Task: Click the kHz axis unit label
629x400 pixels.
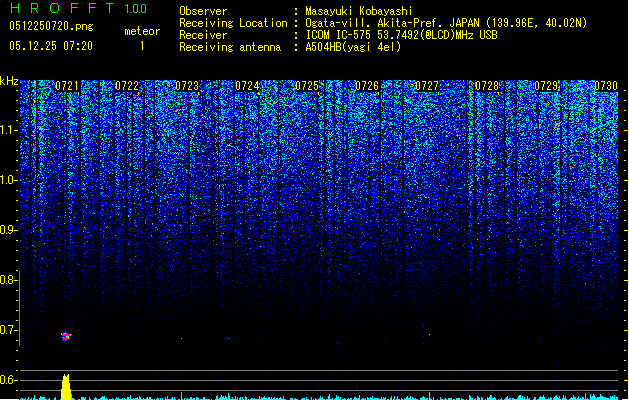Action: coord(9,81)
